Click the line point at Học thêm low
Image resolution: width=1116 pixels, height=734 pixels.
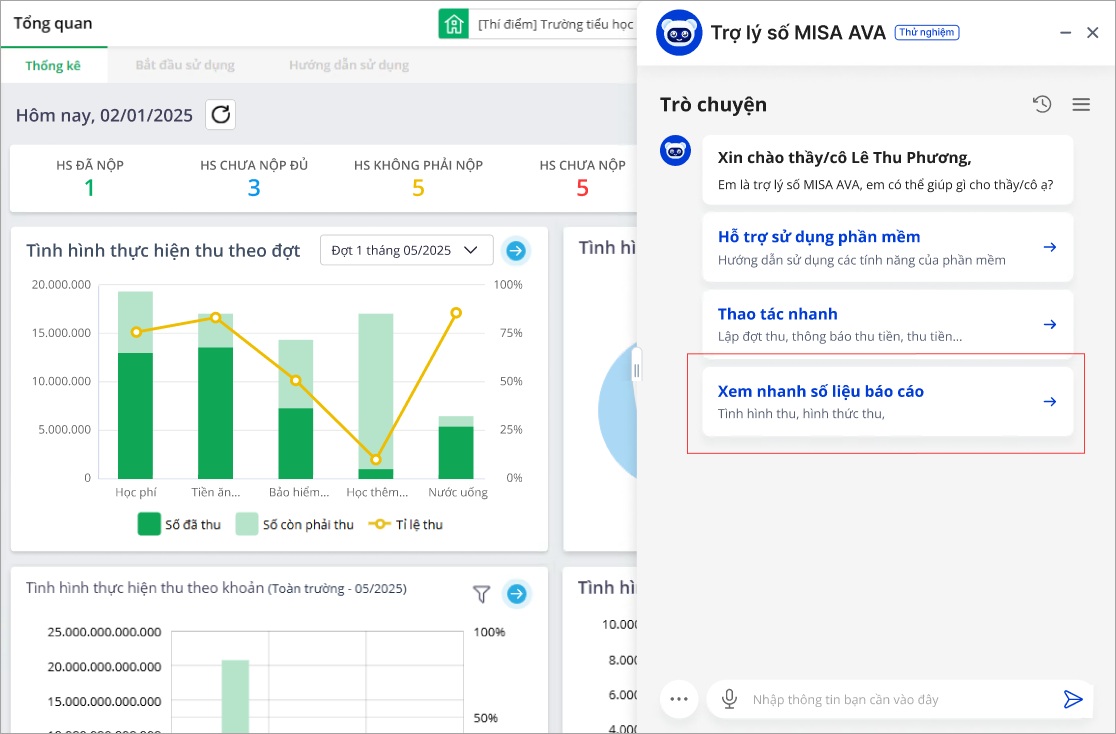[x=376, y=459]
